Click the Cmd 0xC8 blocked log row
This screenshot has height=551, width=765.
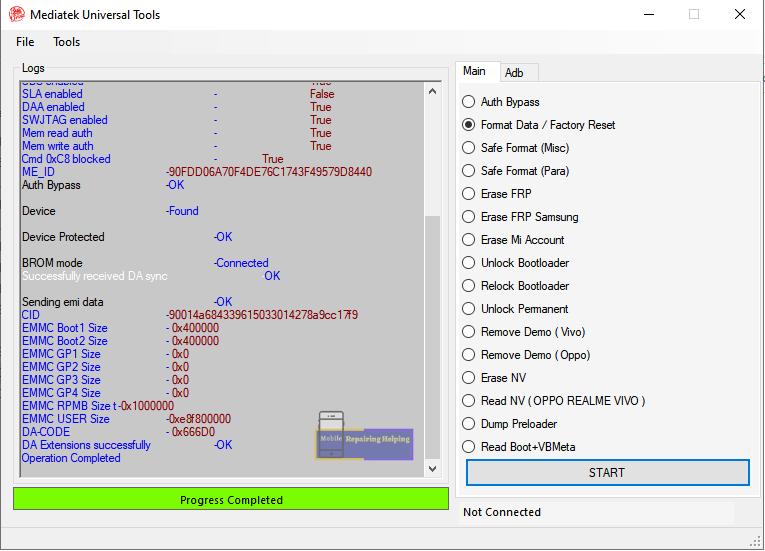152,159
